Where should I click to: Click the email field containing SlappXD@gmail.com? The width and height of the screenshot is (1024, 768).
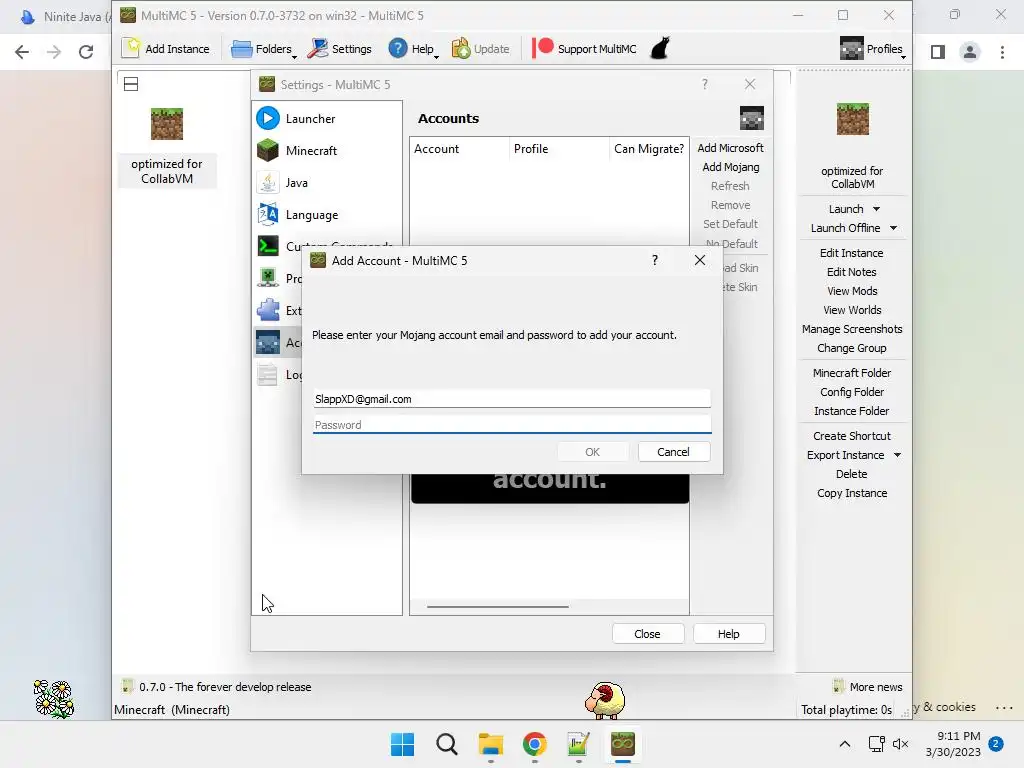[x=512, y=398]
